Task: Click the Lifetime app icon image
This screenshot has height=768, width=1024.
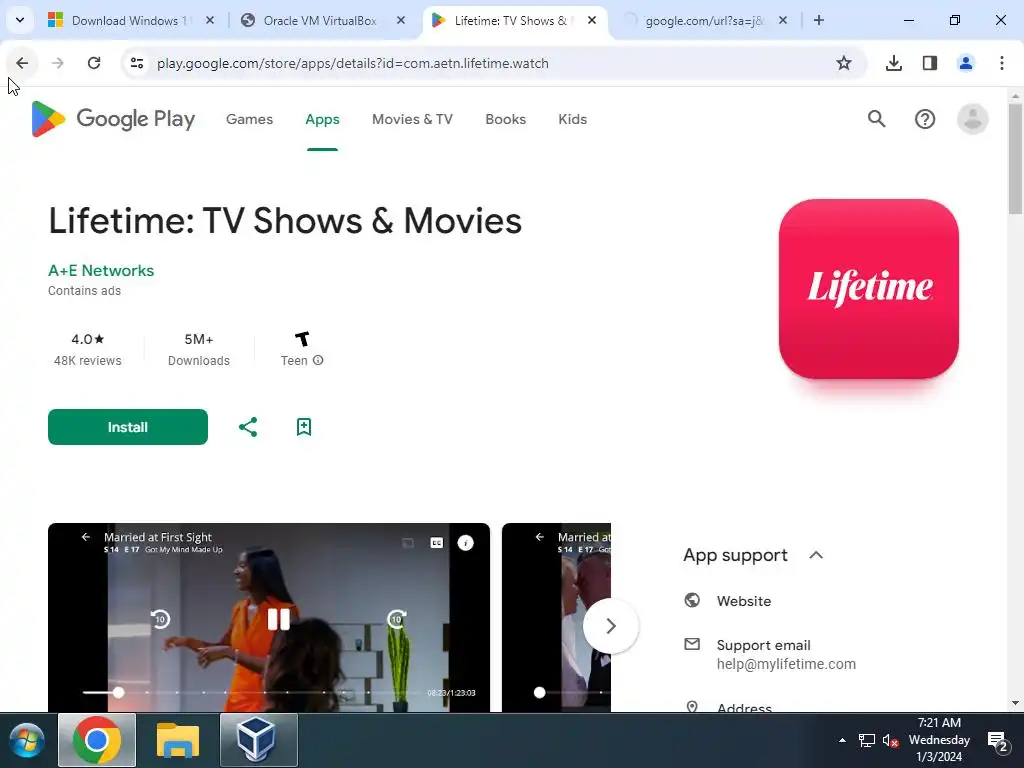Action: [869, 289]
